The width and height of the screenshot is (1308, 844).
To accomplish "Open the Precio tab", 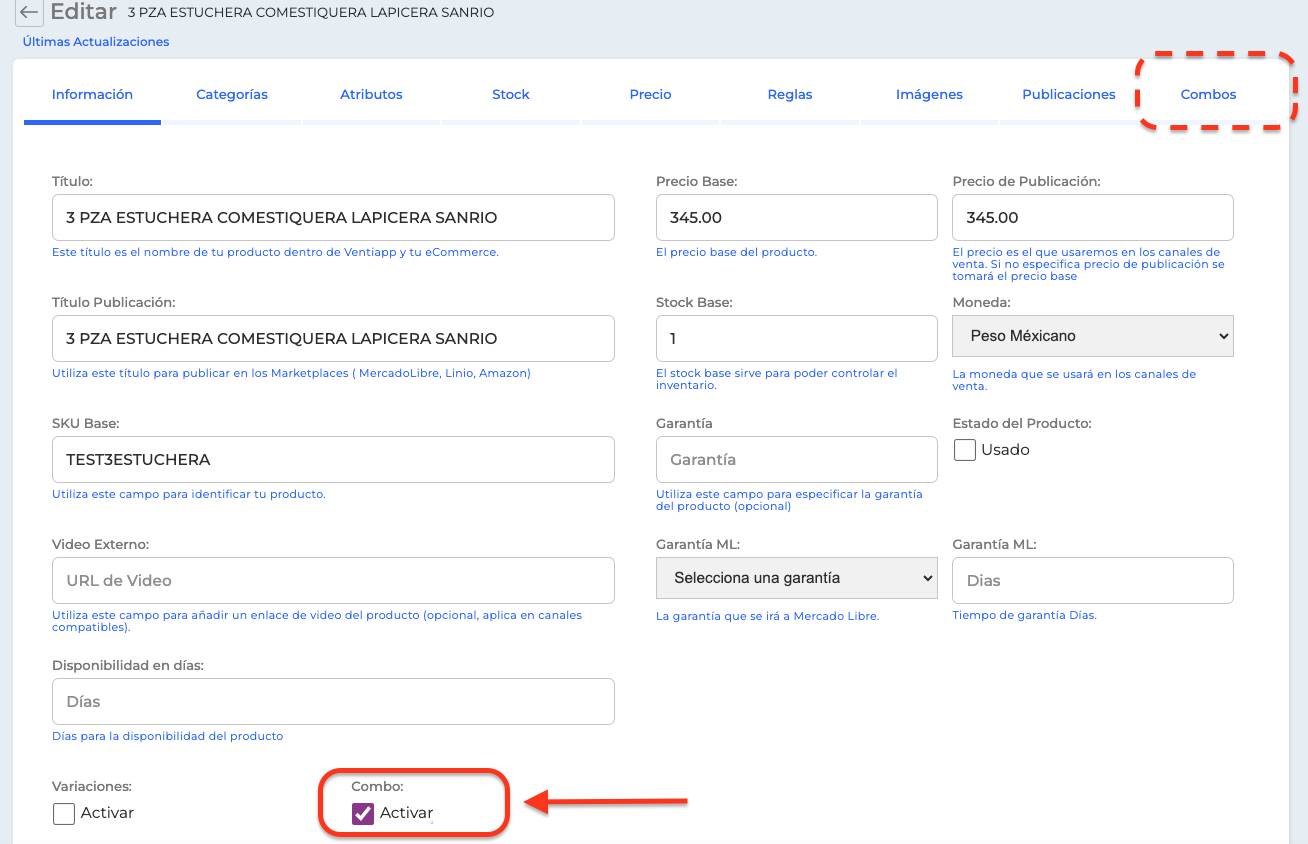I will click(650, 94).
